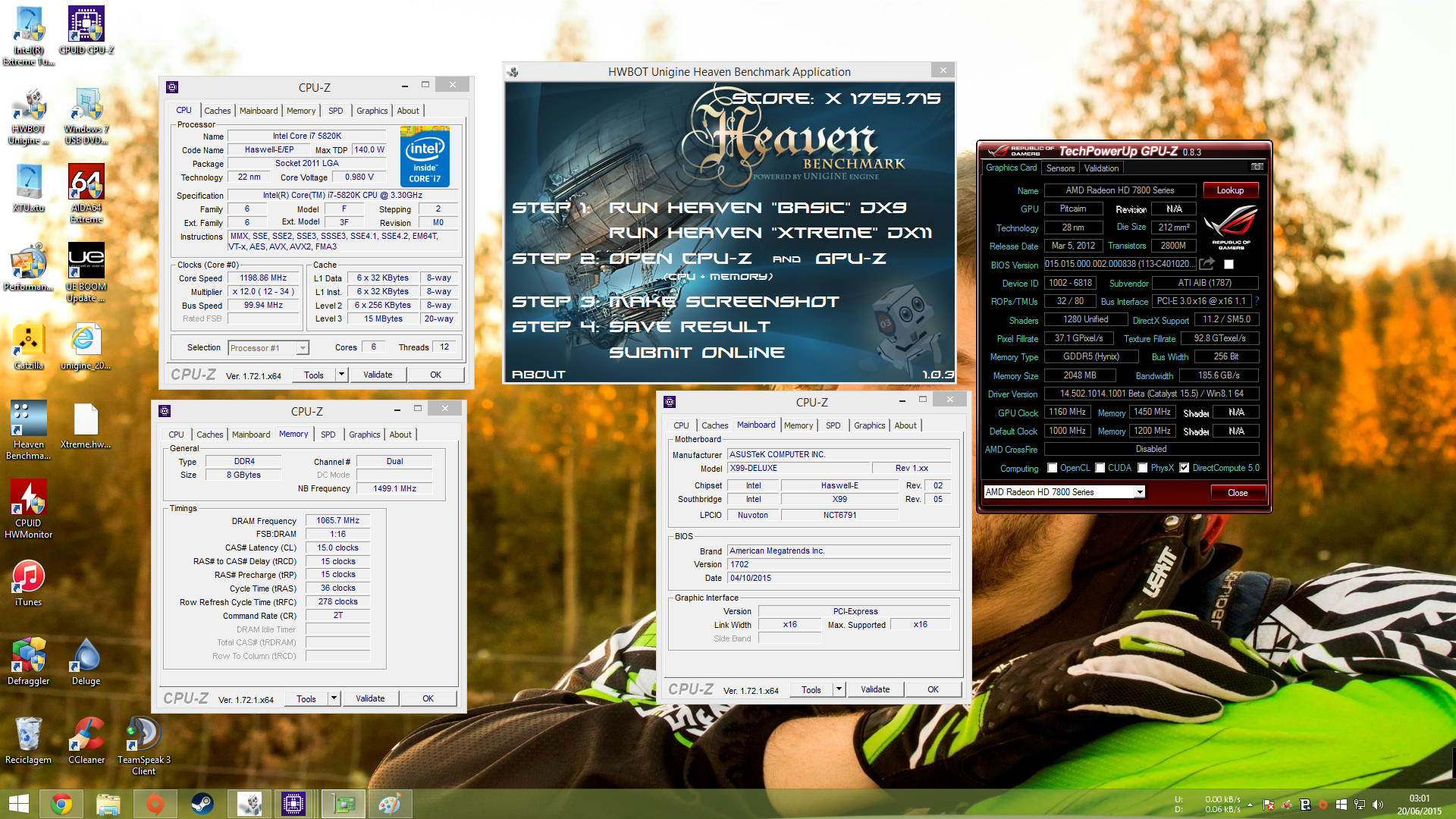Open Google Chrome from the taskbar

61,804
